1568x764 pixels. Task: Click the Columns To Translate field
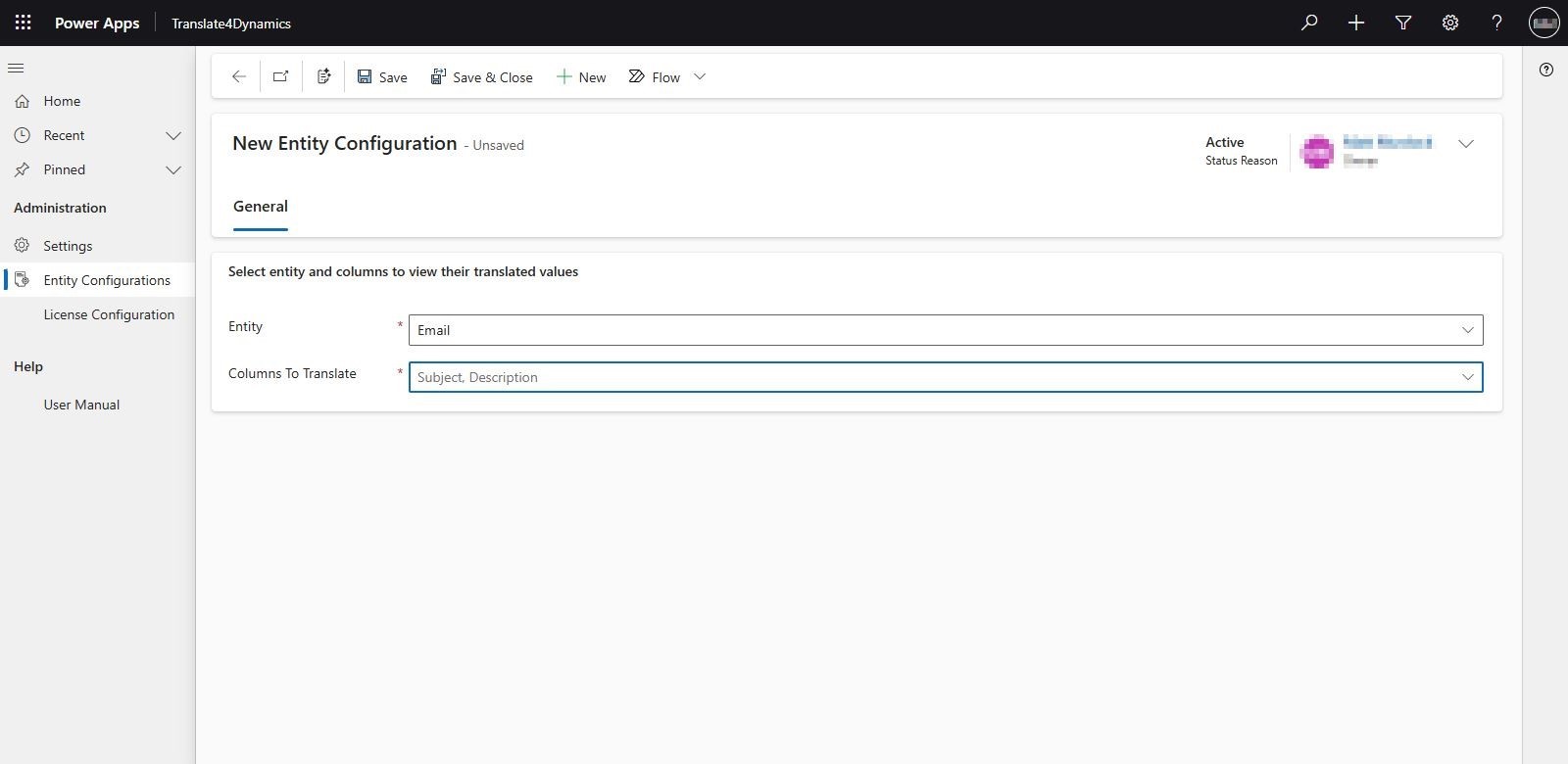point(946,377)
